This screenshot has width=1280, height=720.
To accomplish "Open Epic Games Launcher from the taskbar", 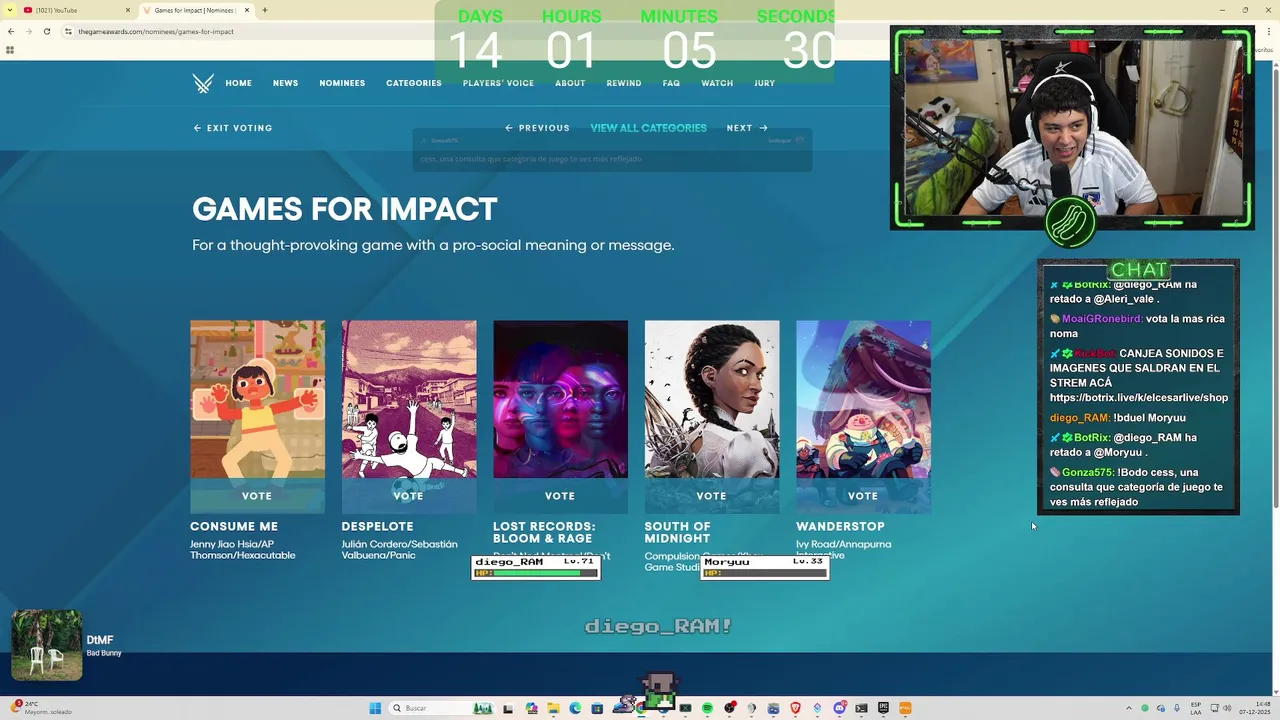I will click(x=883, y=708).
